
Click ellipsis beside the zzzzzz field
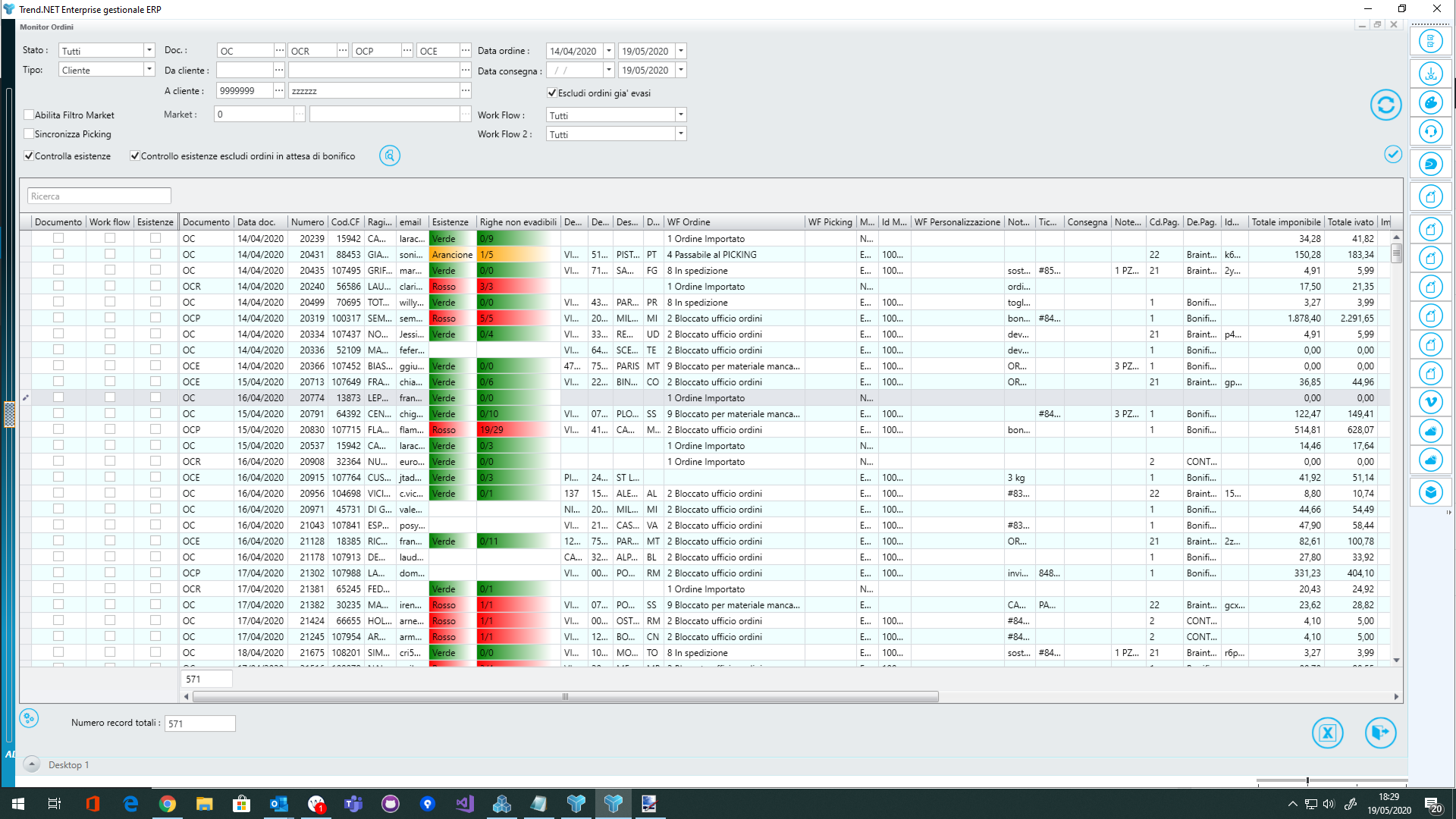coord(466,90)
